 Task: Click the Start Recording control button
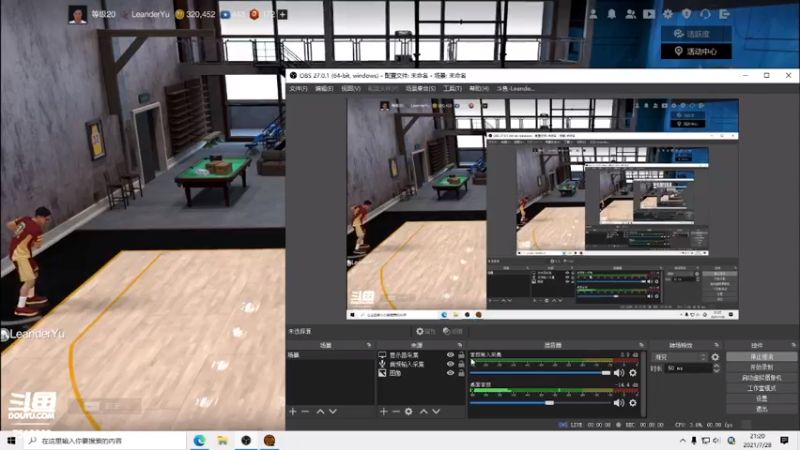[x=761, y=367]
